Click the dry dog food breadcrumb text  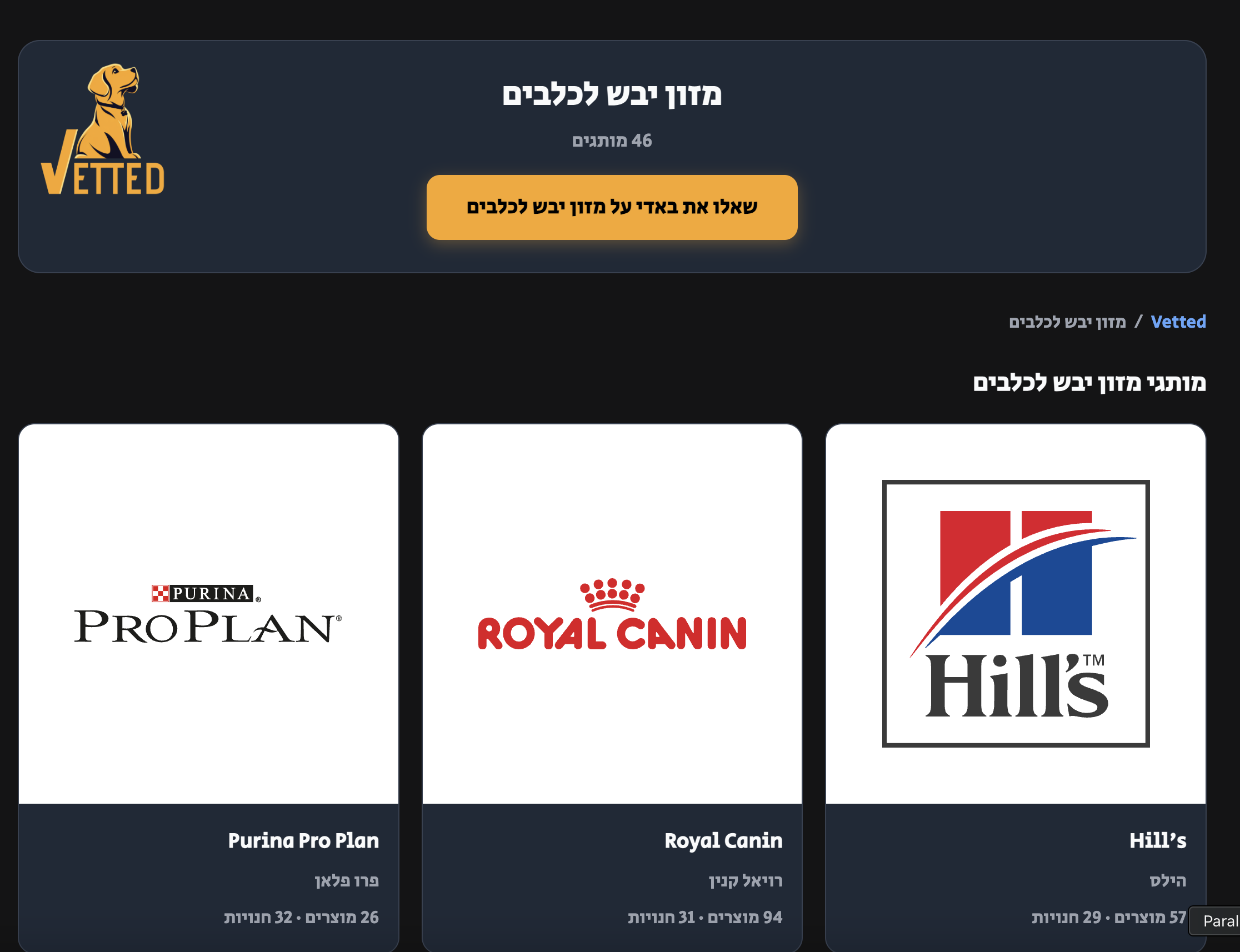tap(1067, 322)
